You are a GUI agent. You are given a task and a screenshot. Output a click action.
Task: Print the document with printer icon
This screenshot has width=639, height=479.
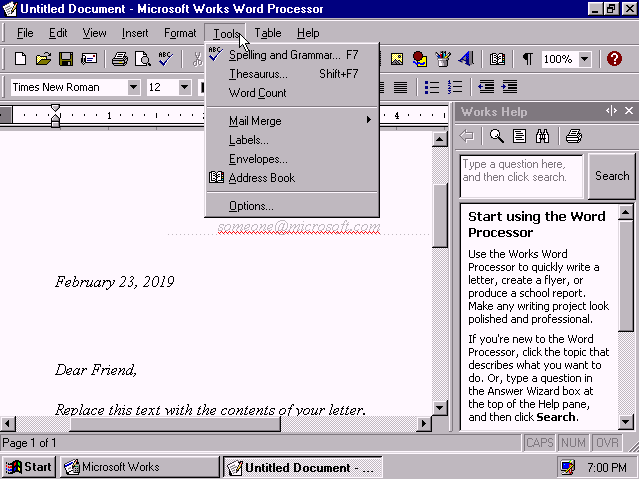120,59
